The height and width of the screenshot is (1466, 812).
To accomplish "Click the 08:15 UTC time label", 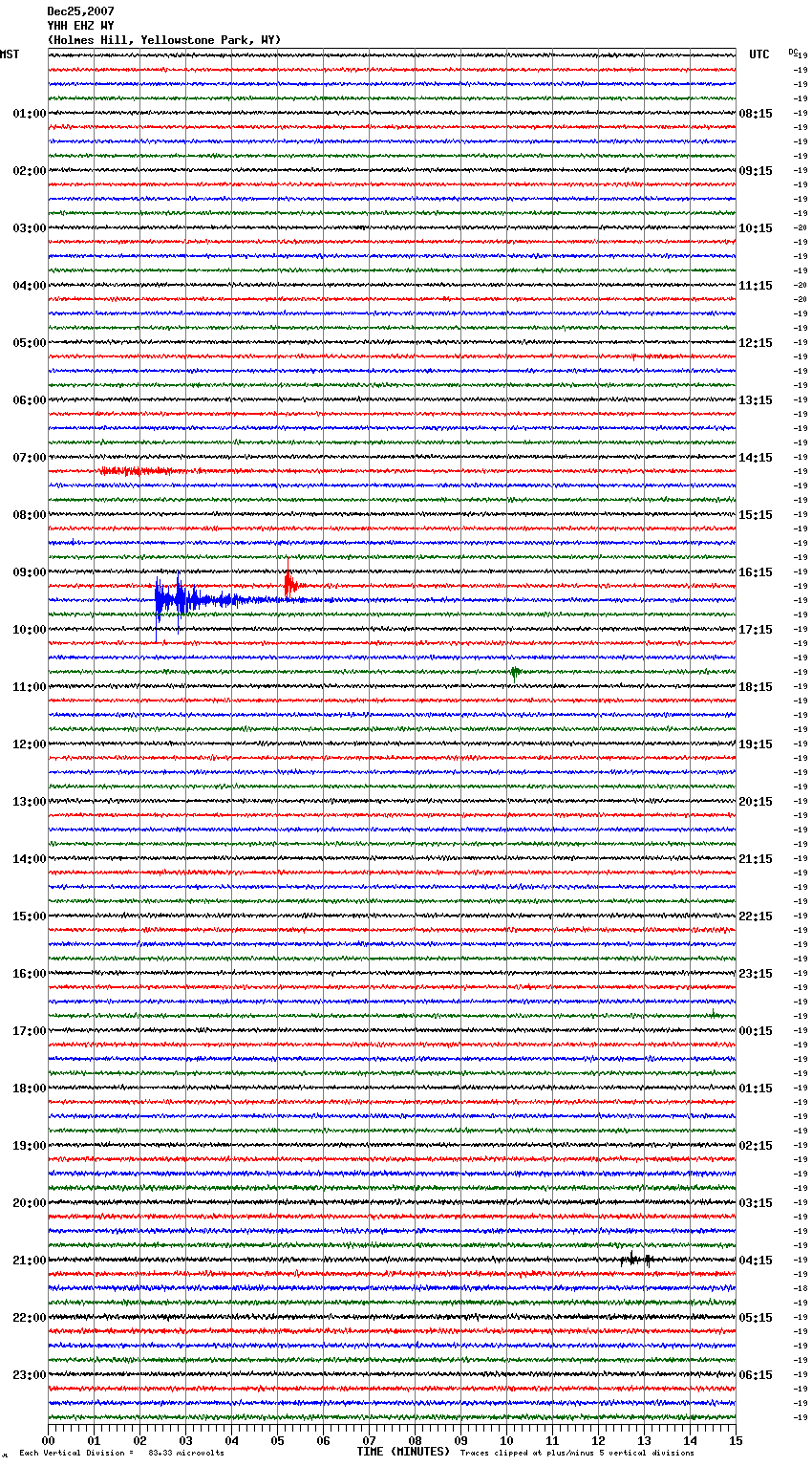I will pyautogui.click(x=756, y=114).
